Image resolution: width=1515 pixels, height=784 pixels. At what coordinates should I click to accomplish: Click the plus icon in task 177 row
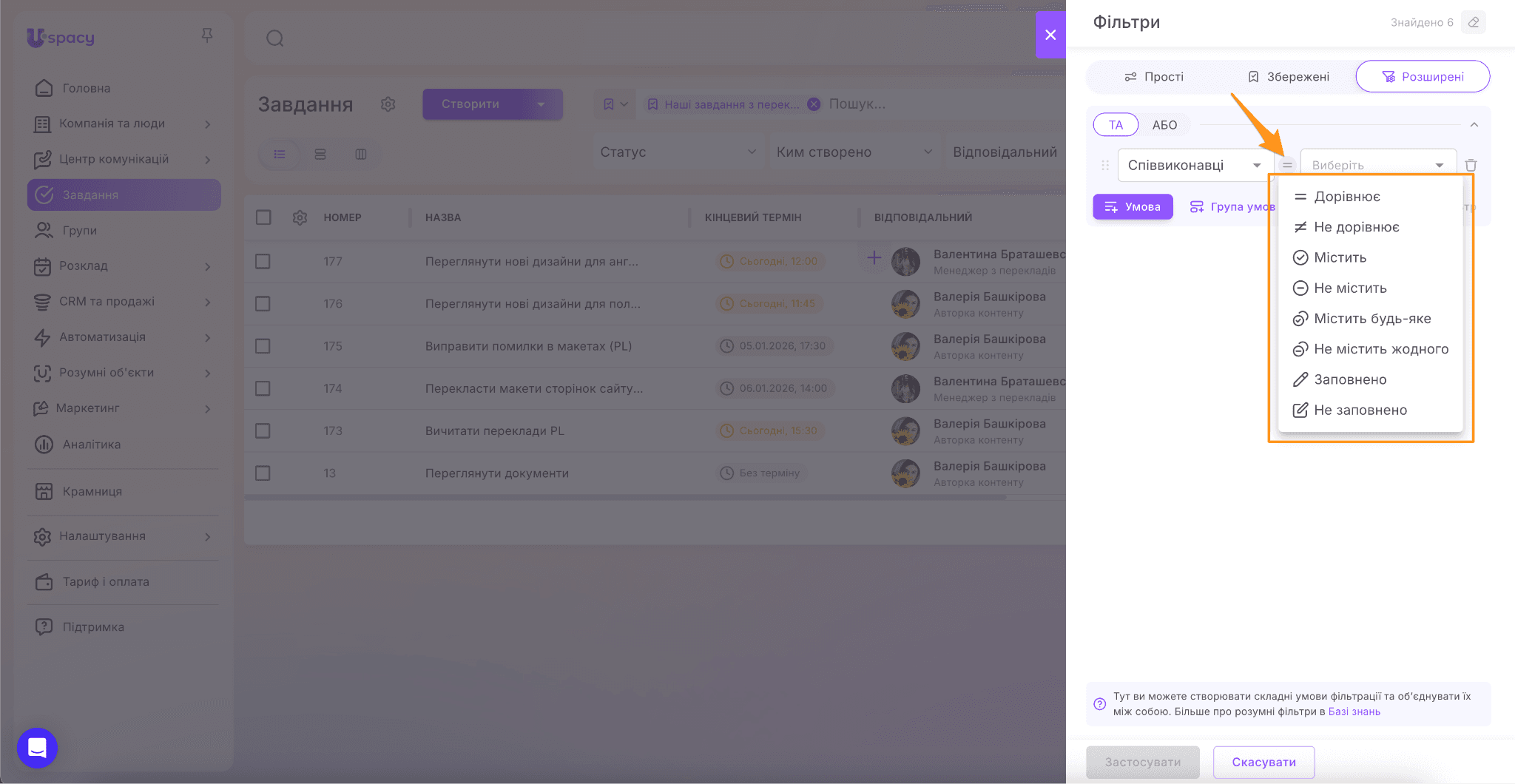click(x=874, y=257)
